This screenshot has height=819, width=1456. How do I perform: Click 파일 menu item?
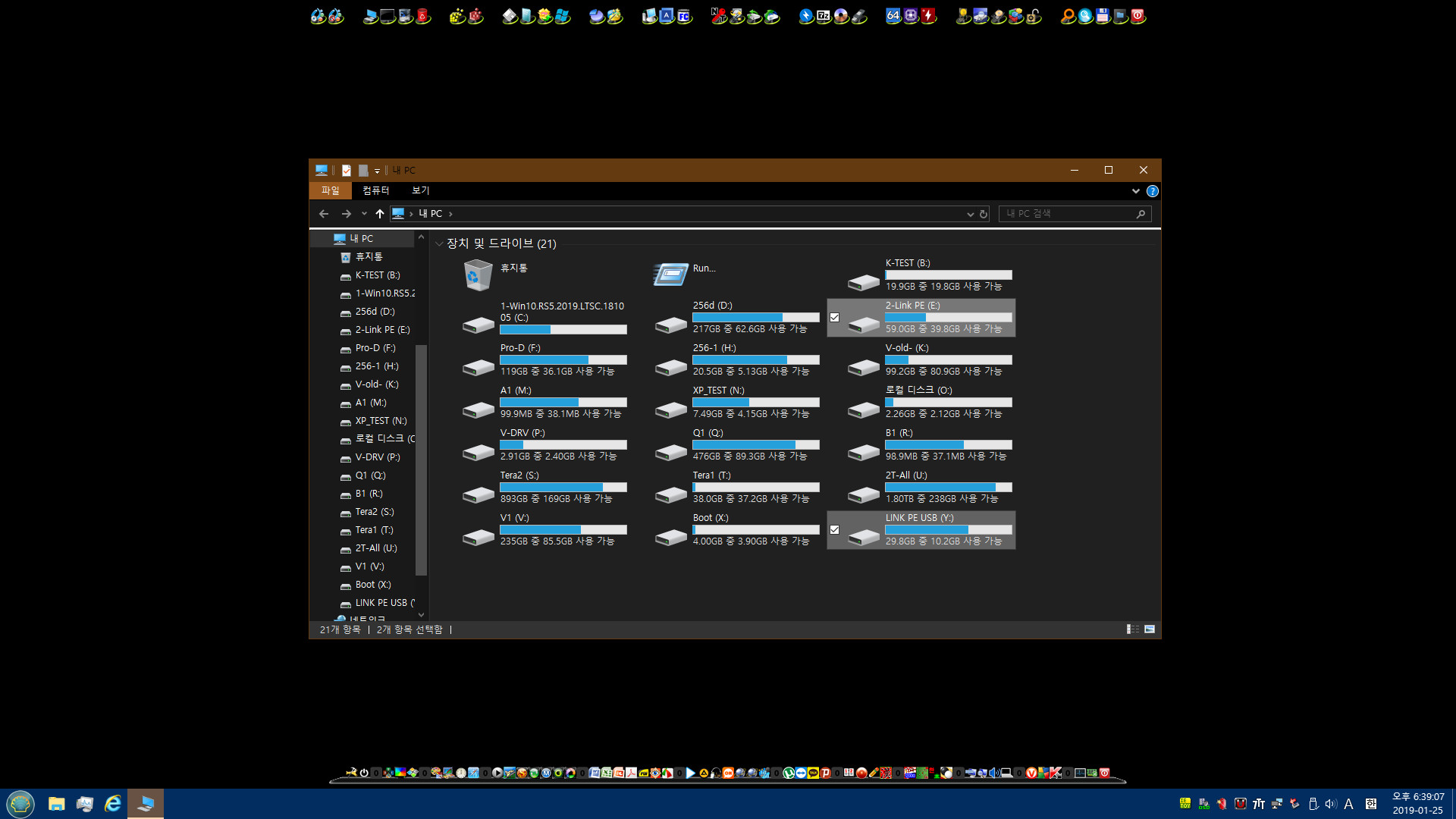(x=330, y=190)
